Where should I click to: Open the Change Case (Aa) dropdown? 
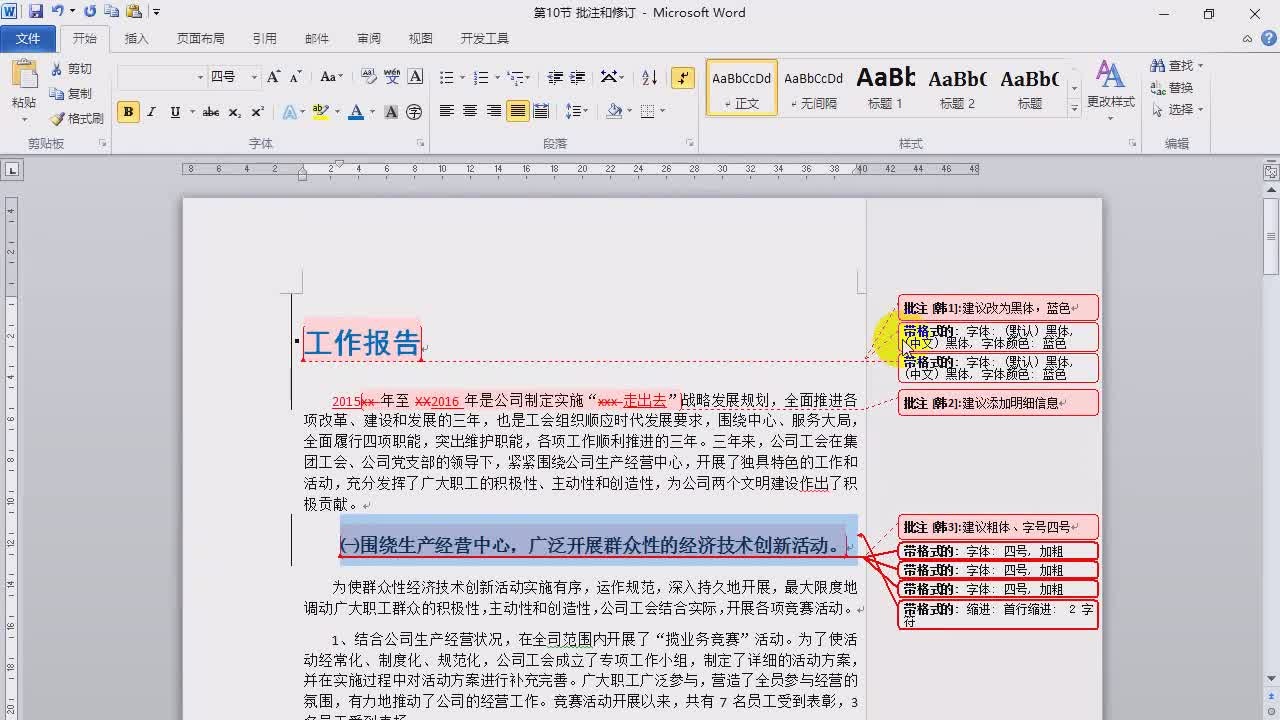(331, 77)
